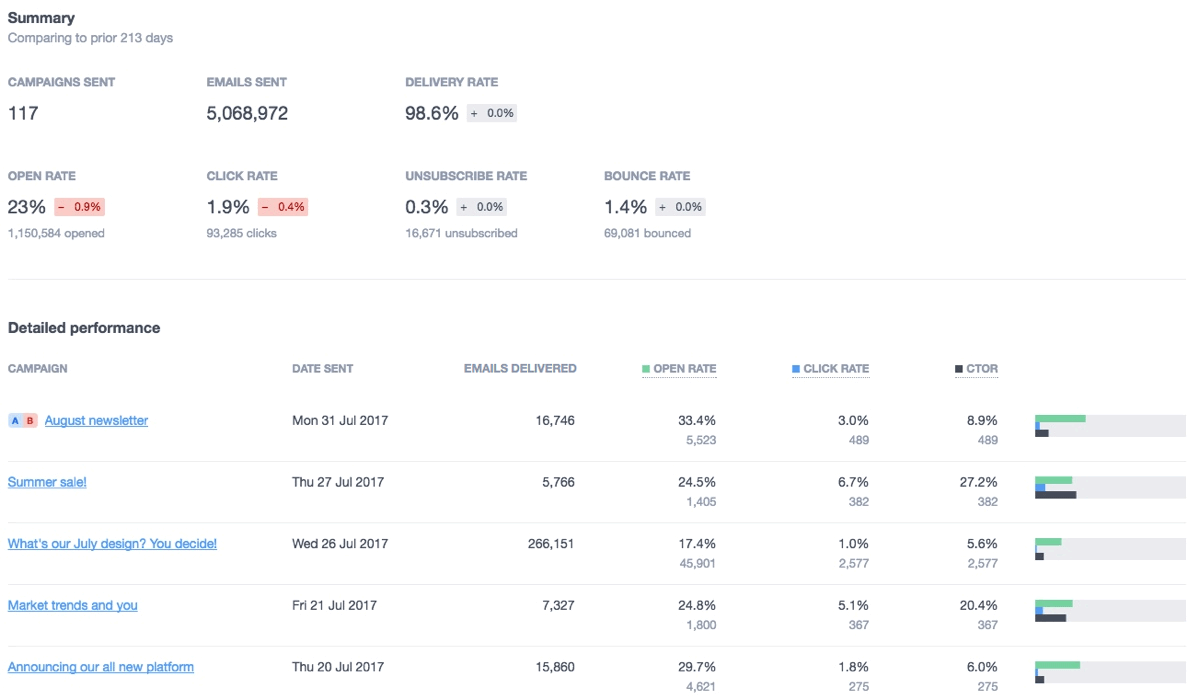Click the Summary heading

(x=41, y=18)
